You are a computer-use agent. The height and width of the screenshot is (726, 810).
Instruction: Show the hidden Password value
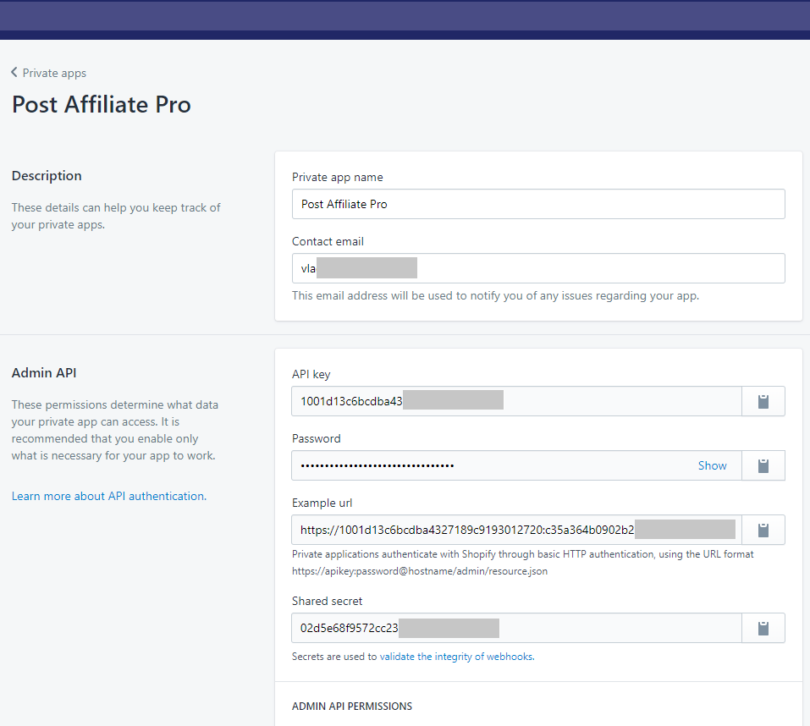pyautogui.click(x=712, y=465)
